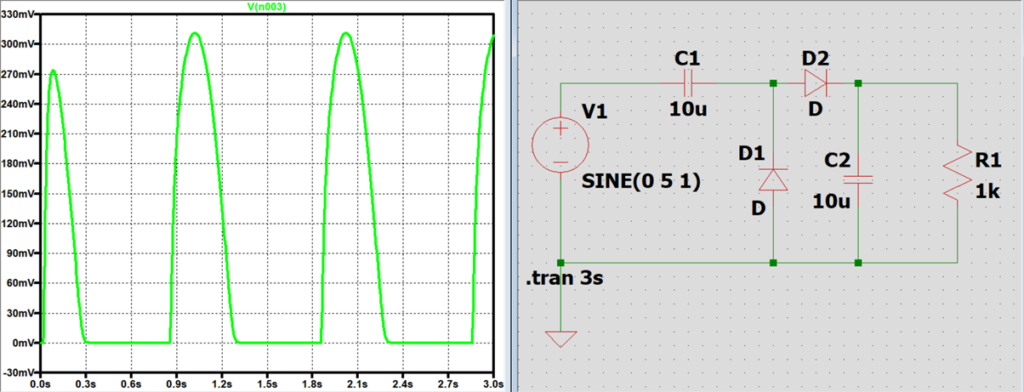Click the junction node between D2 and C2
The width and height of the screenshot is (1024, 392).
(858, 84)
